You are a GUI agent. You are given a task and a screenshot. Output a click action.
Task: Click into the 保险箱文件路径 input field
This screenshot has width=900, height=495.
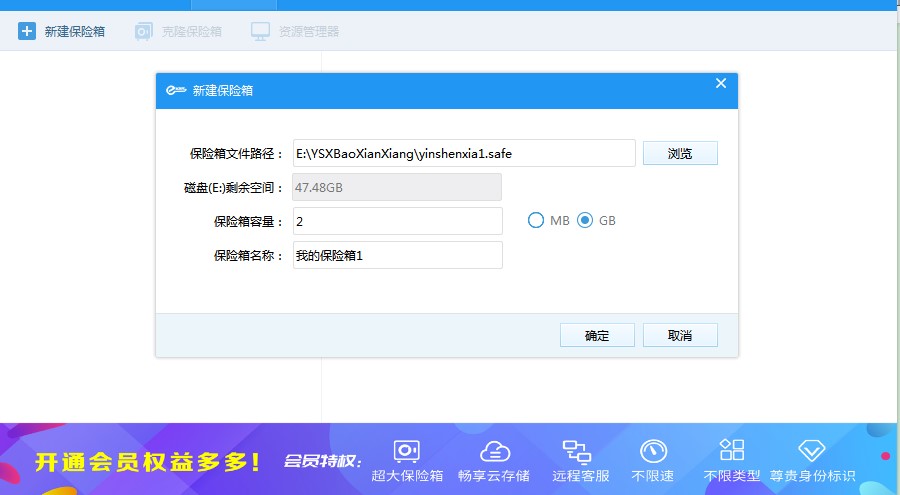[x=464, y=153]
